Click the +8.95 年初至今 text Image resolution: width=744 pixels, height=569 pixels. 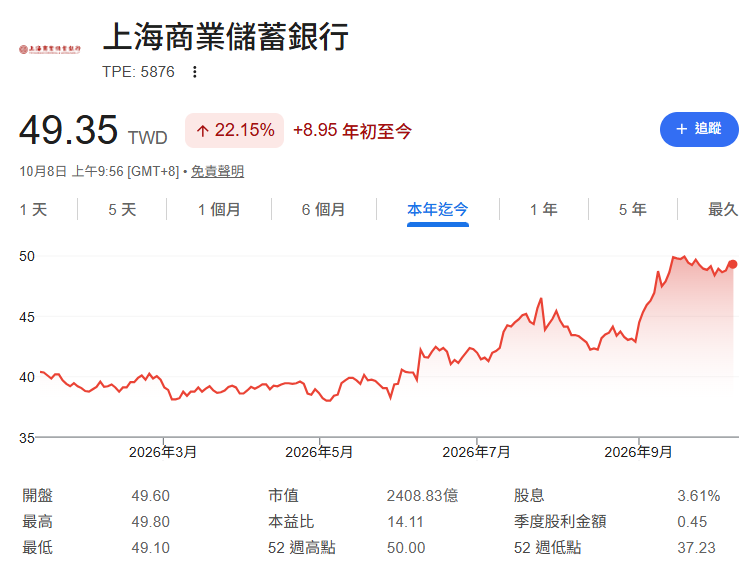pyautogui.click(x=352, y=131)
